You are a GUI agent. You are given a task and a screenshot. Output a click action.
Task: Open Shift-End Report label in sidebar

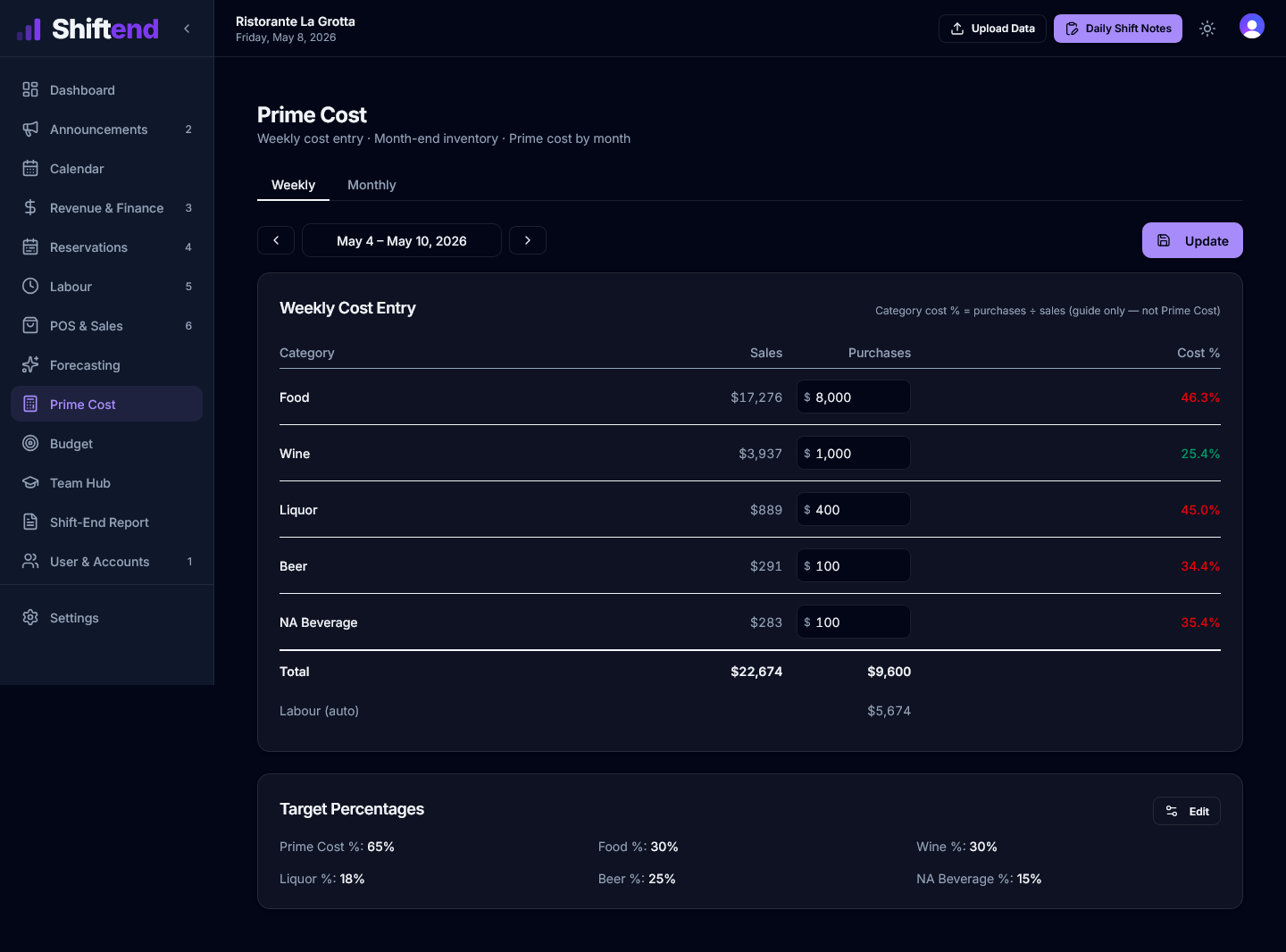(99, 522)
